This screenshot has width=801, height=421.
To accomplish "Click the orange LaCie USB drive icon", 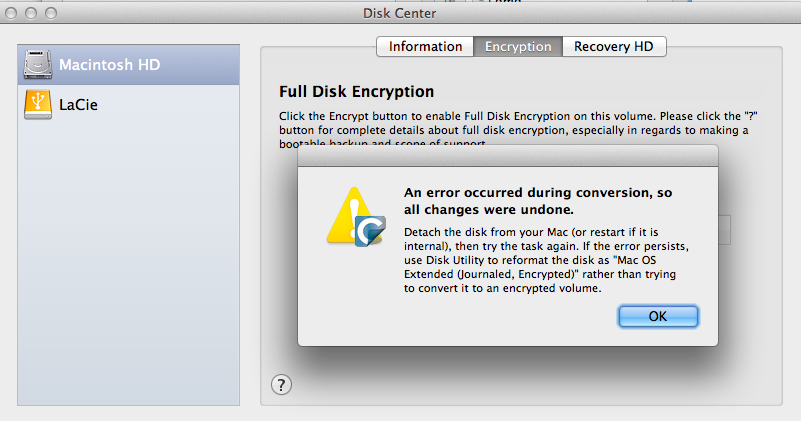I will [38, 103].
